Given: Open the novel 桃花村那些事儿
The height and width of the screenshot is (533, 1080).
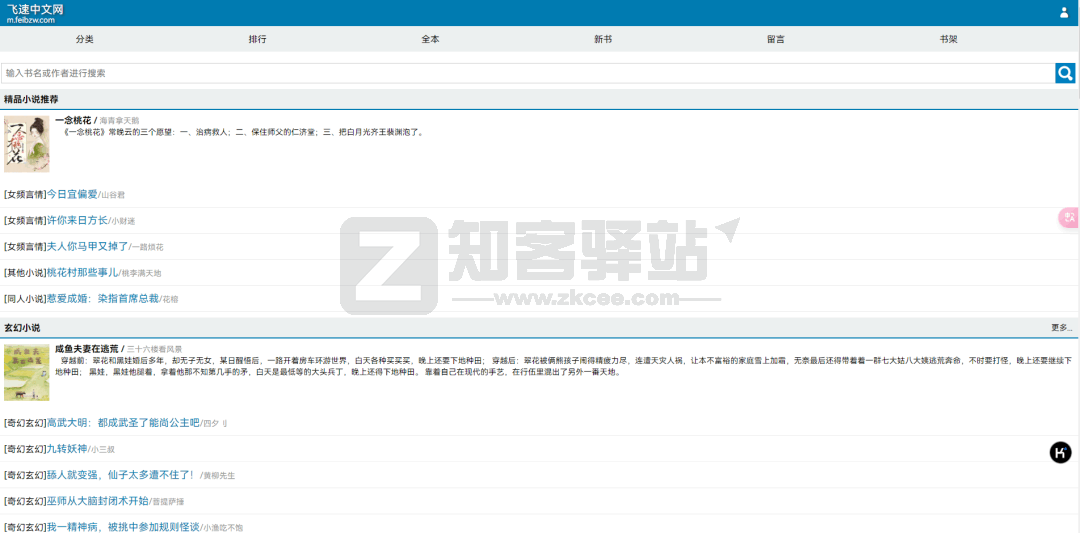Looking at the screenshot, I should (x=82, y=272).
